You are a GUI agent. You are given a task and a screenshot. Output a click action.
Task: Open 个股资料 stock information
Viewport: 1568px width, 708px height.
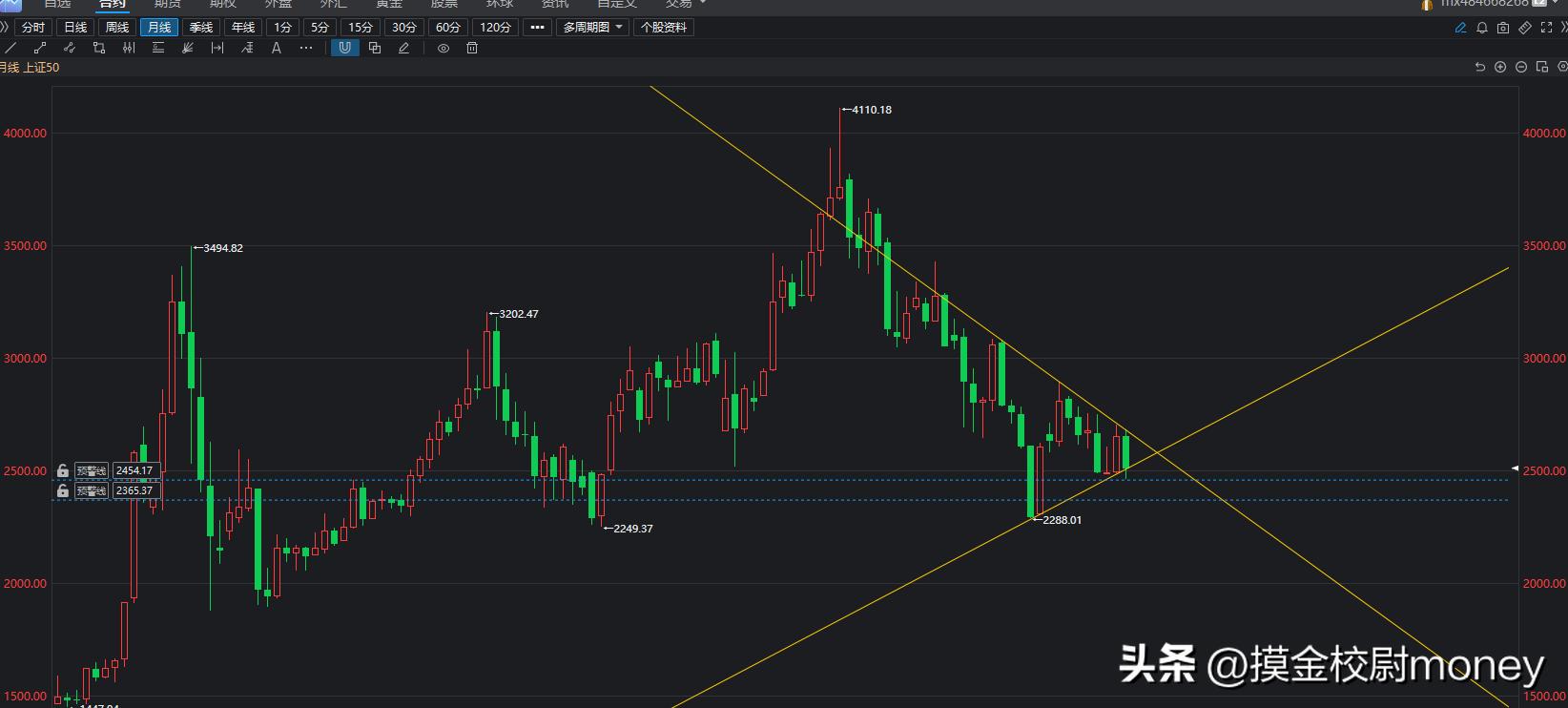click(664, 28)
